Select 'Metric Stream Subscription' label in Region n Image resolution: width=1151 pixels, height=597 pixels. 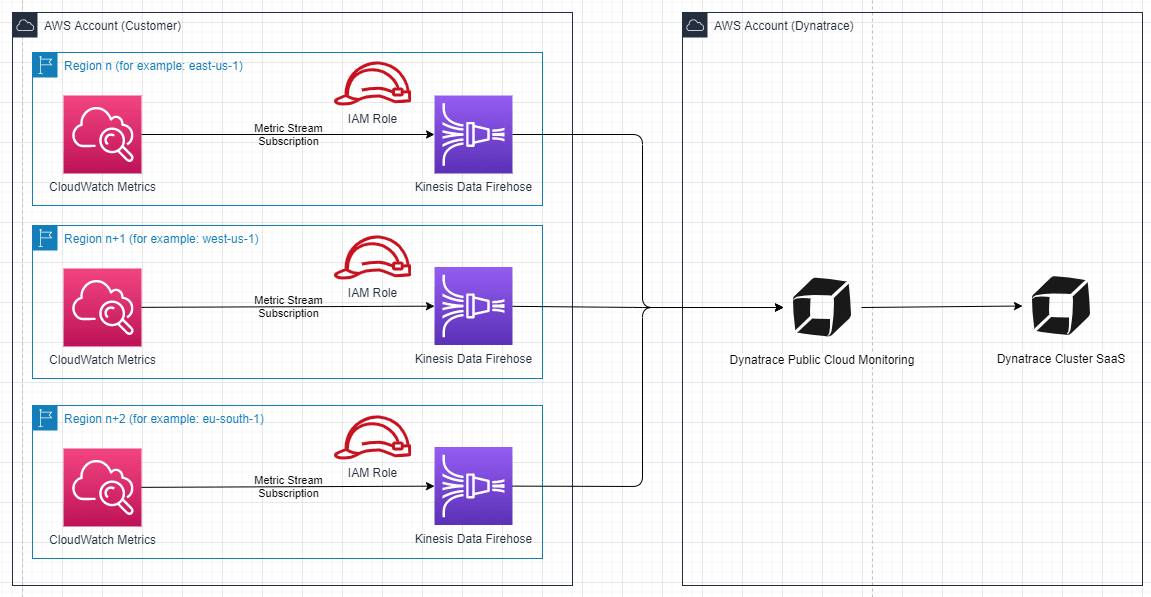[288, 134]
